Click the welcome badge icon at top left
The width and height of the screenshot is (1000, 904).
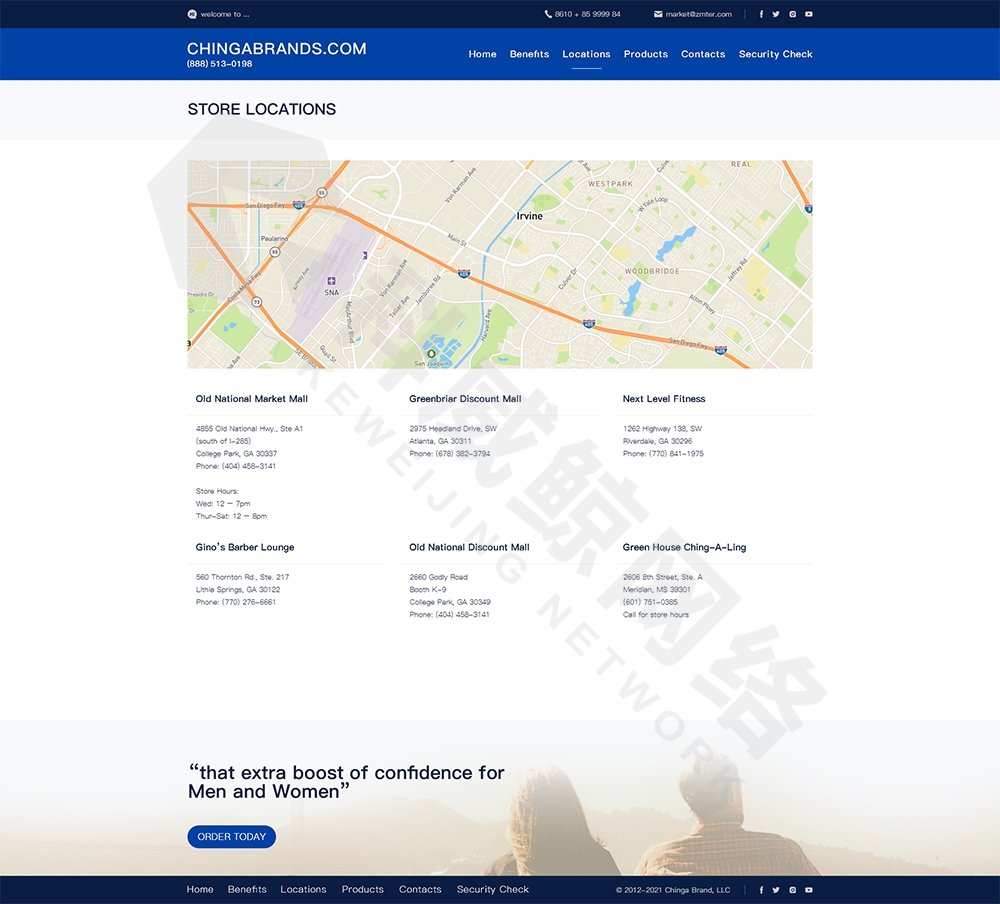click(x=192, y=14)
